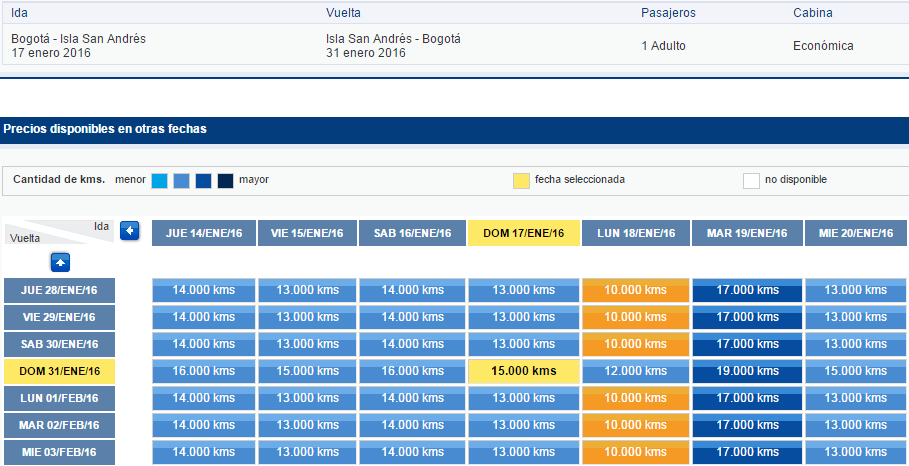Click the darkest navy legend swatch
Viewport: 909px width, 466px height.
tap(226, 181)
